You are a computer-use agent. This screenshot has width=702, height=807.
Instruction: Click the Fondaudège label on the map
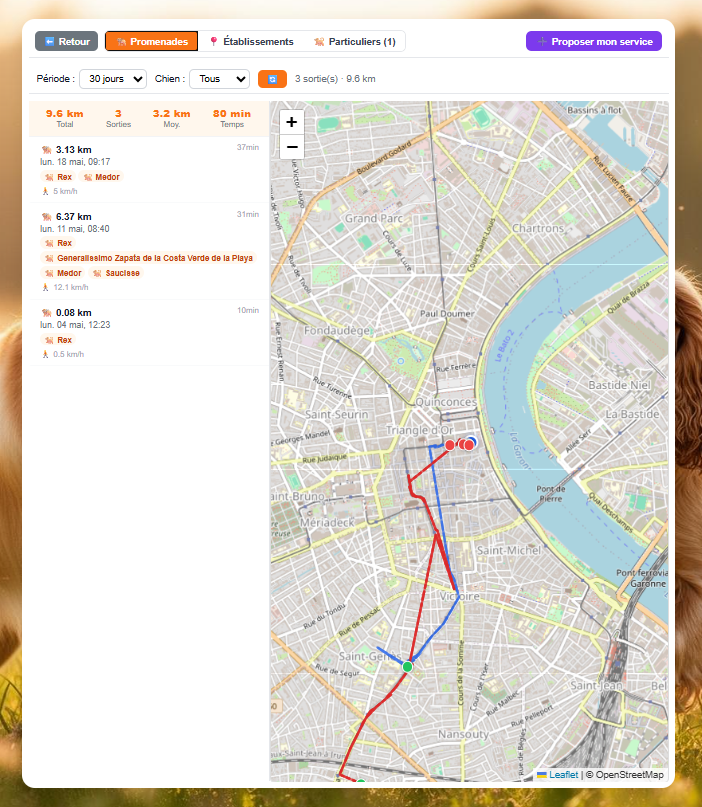coord(337,330)
